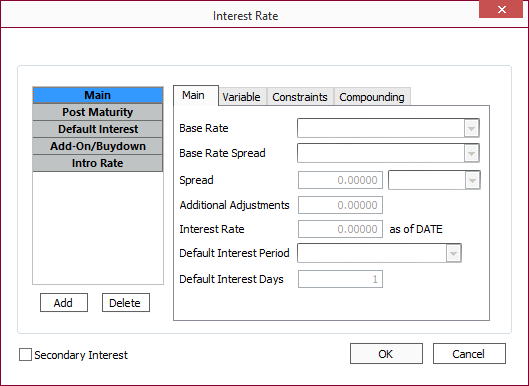The height and width of the screenshot is (386, 529).
Task: Click the Add button
Action: pyautogui.click(x=64, y=303)
